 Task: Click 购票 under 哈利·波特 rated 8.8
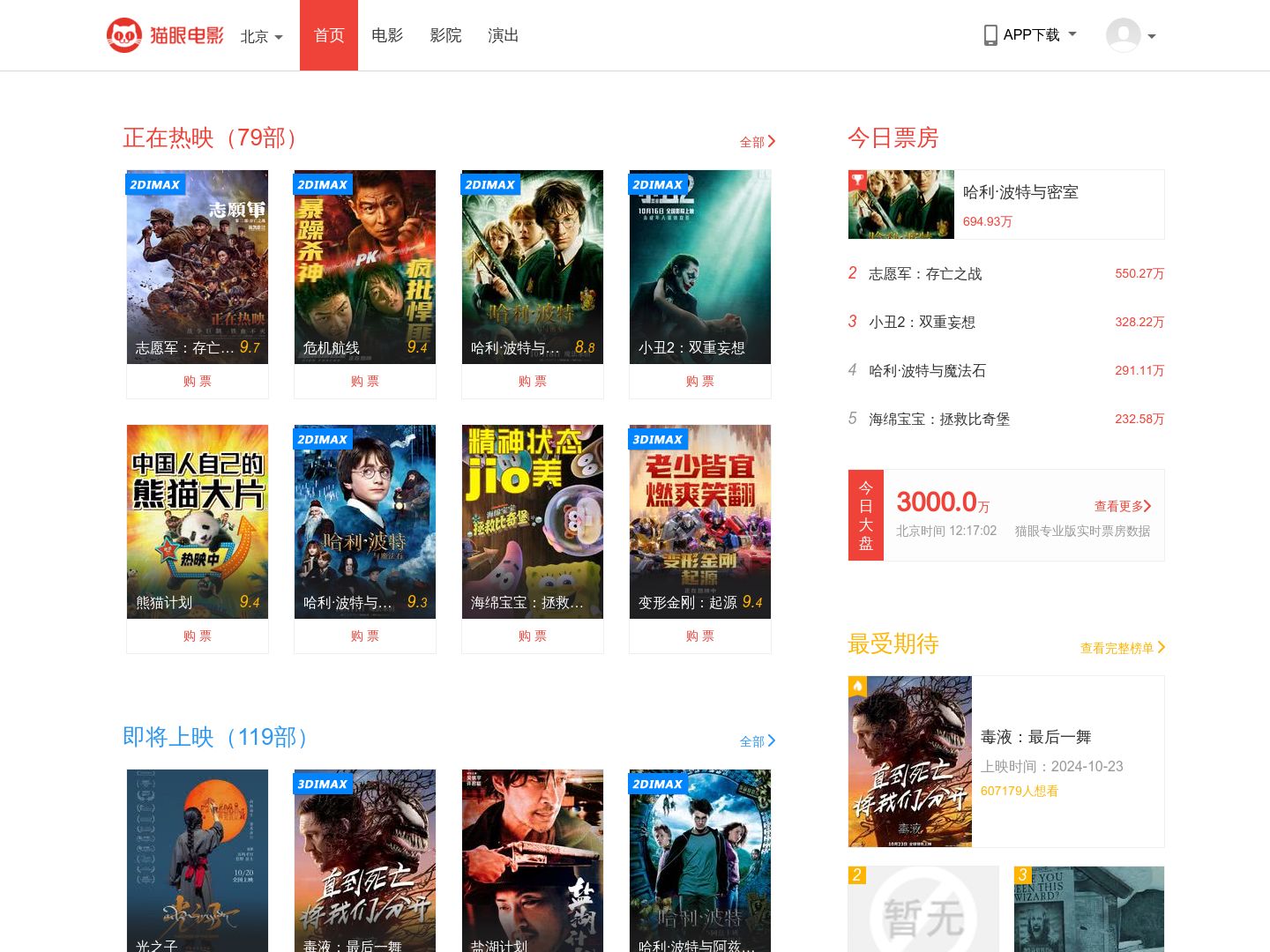tap(533, 382)
